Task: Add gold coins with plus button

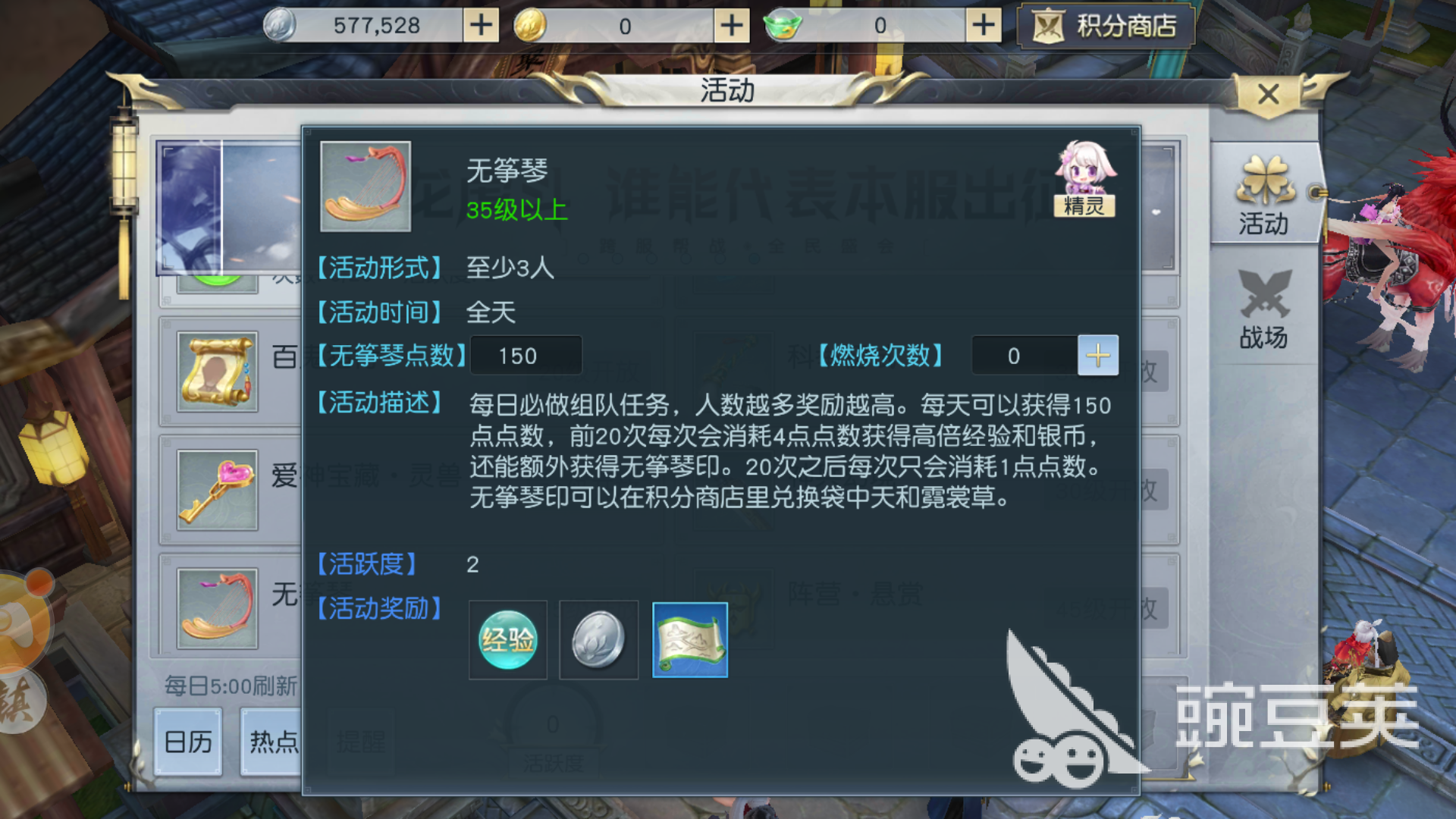Action: pyautogui.click(x=732, y=25)
